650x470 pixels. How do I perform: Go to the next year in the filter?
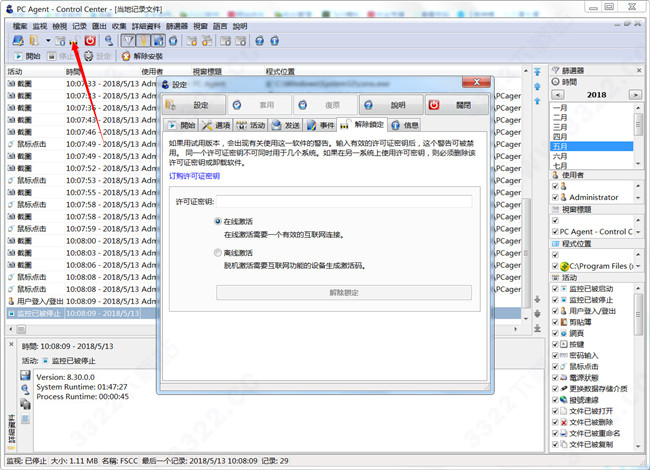click(x=635, y=95)
